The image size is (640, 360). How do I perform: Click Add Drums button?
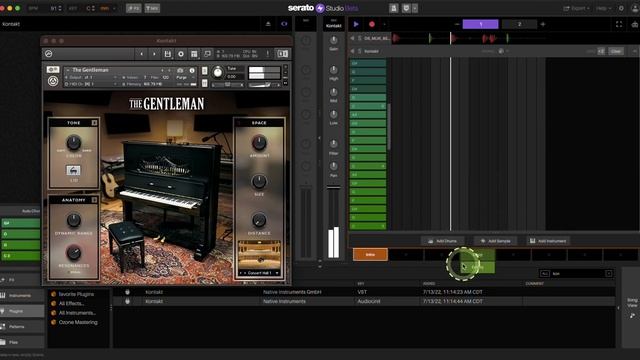442,241
